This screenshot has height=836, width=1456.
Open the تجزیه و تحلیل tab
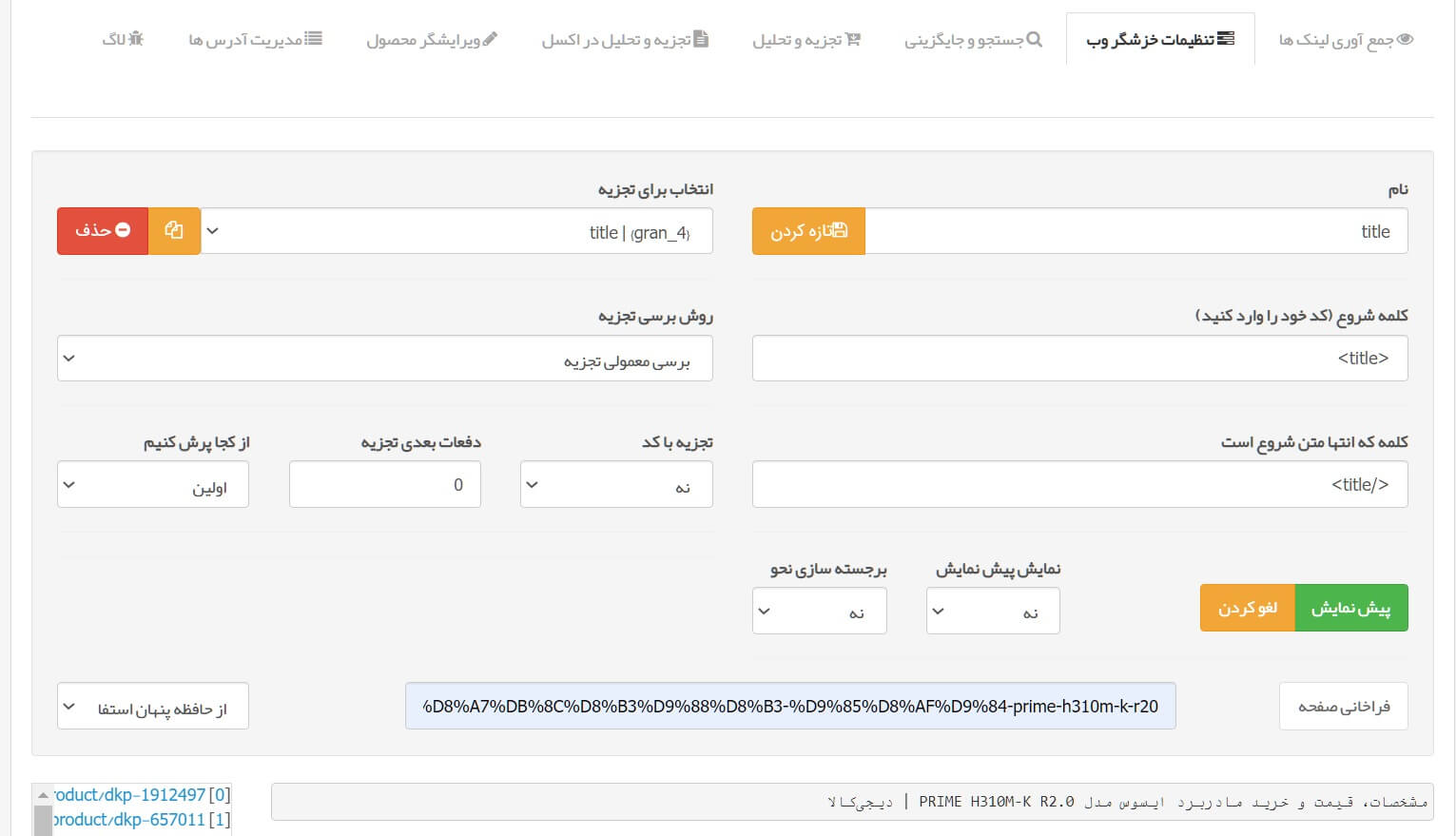click(x=806, y=39)
